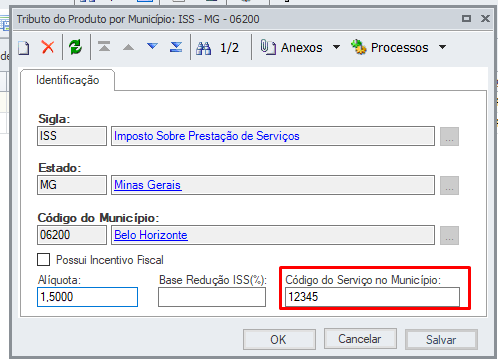
Task: Go to next record down arrow
Action: 152,46
